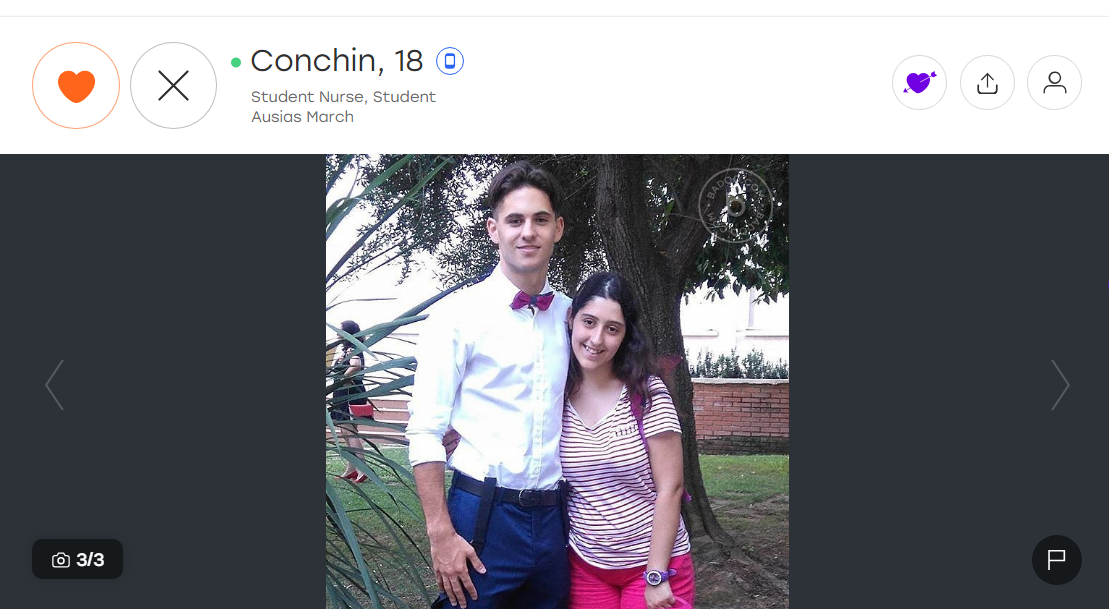1109x609 pixels.
Task: Open the 3/3 photo counter badge
Action: [x=77, y=559]
